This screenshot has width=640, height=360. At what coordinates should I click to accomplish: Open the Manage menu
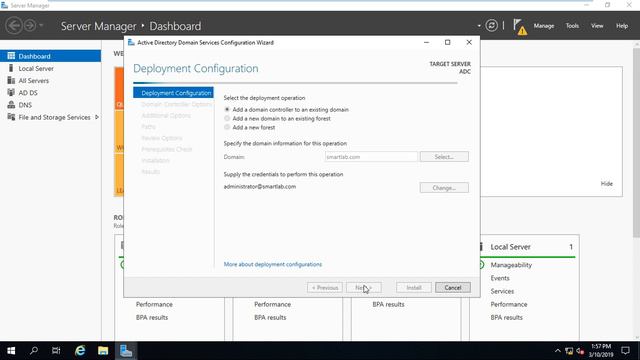pyautogui.click(x=544, y=26)
